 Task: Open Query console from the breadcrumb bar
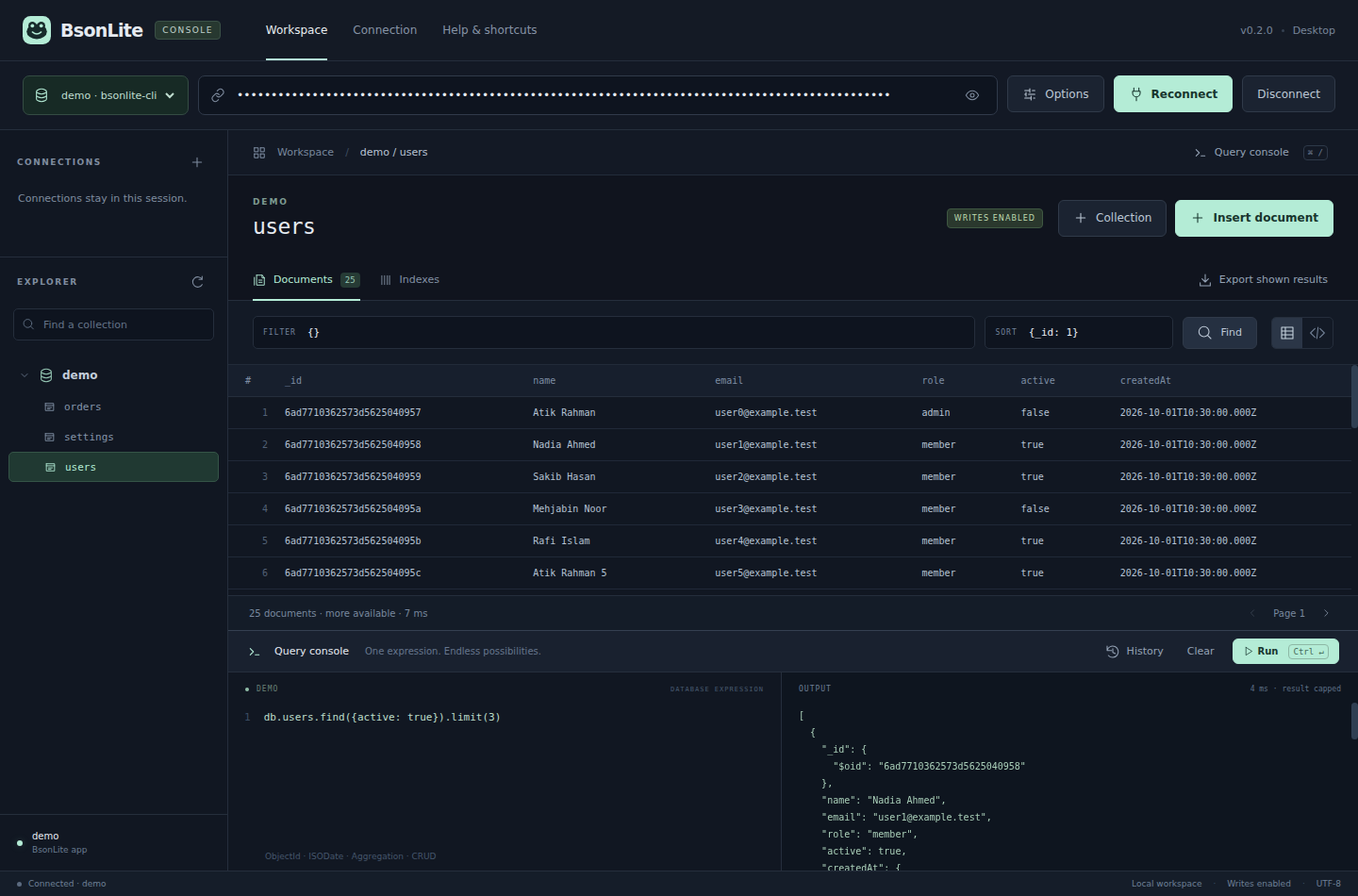tap(1260, 153)
